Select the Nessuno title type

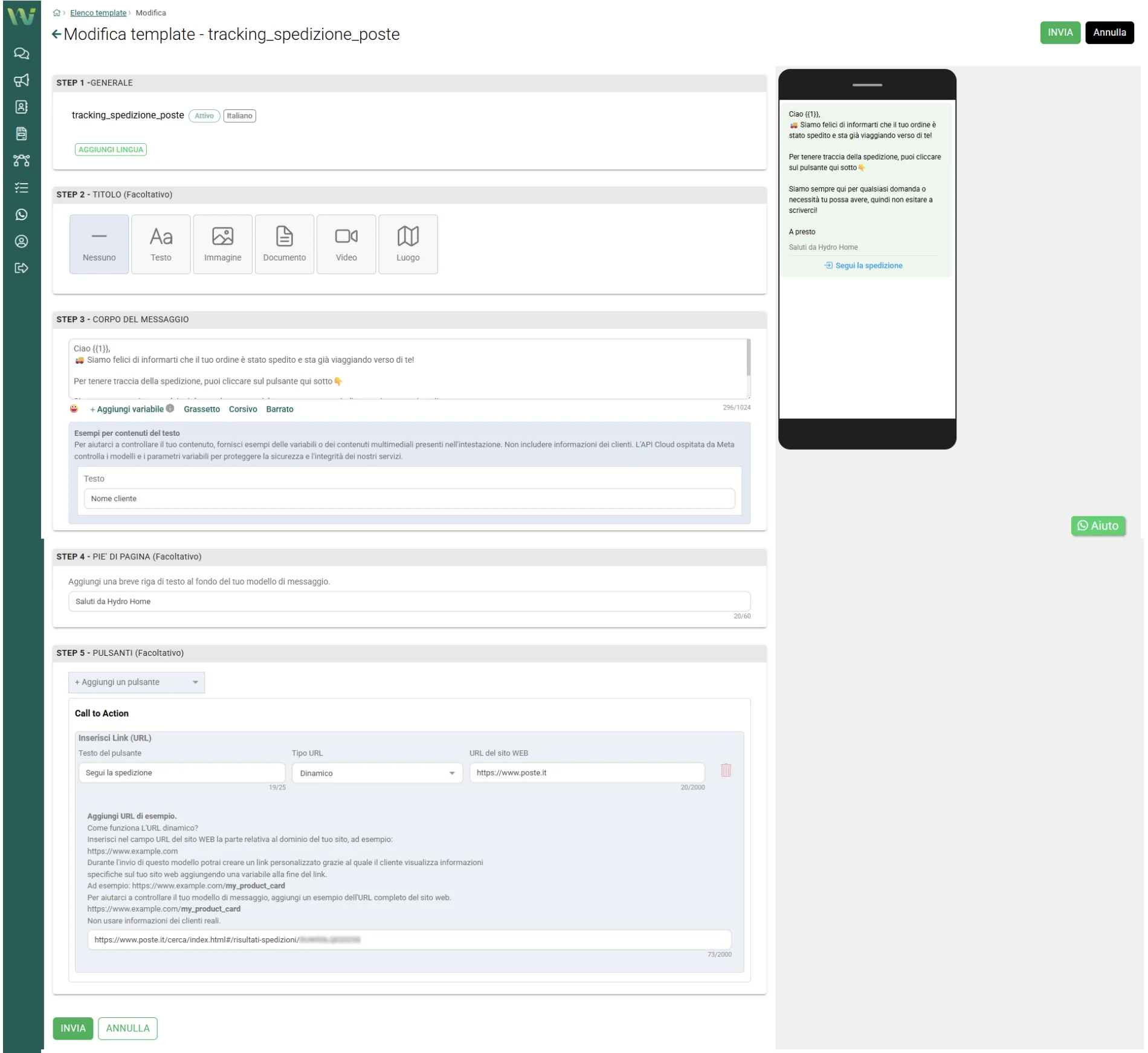point(99,244)
